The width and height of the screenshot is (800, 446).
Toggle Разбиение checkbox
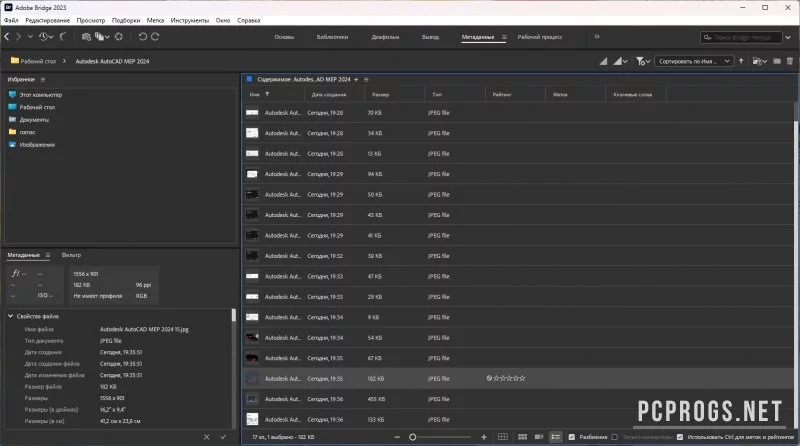click(572, 437)
